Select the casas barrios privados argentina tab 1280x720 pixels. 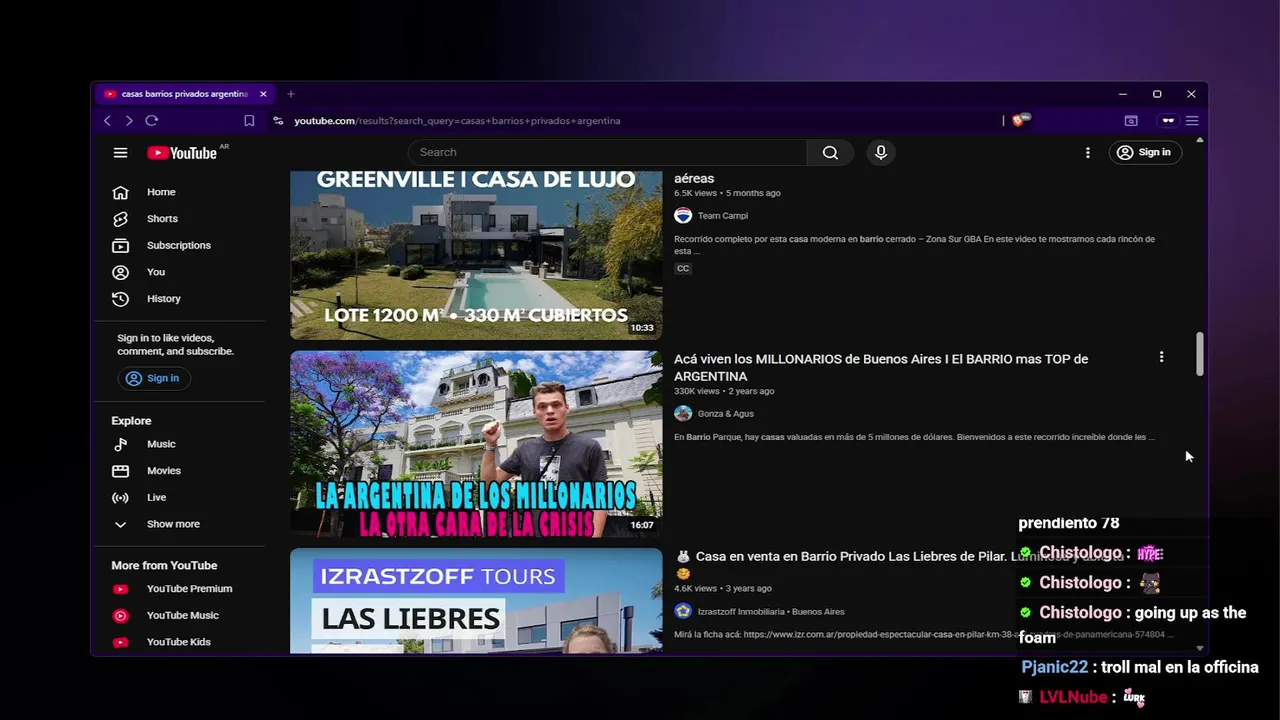pyautogui.click(x=184, y=94)
